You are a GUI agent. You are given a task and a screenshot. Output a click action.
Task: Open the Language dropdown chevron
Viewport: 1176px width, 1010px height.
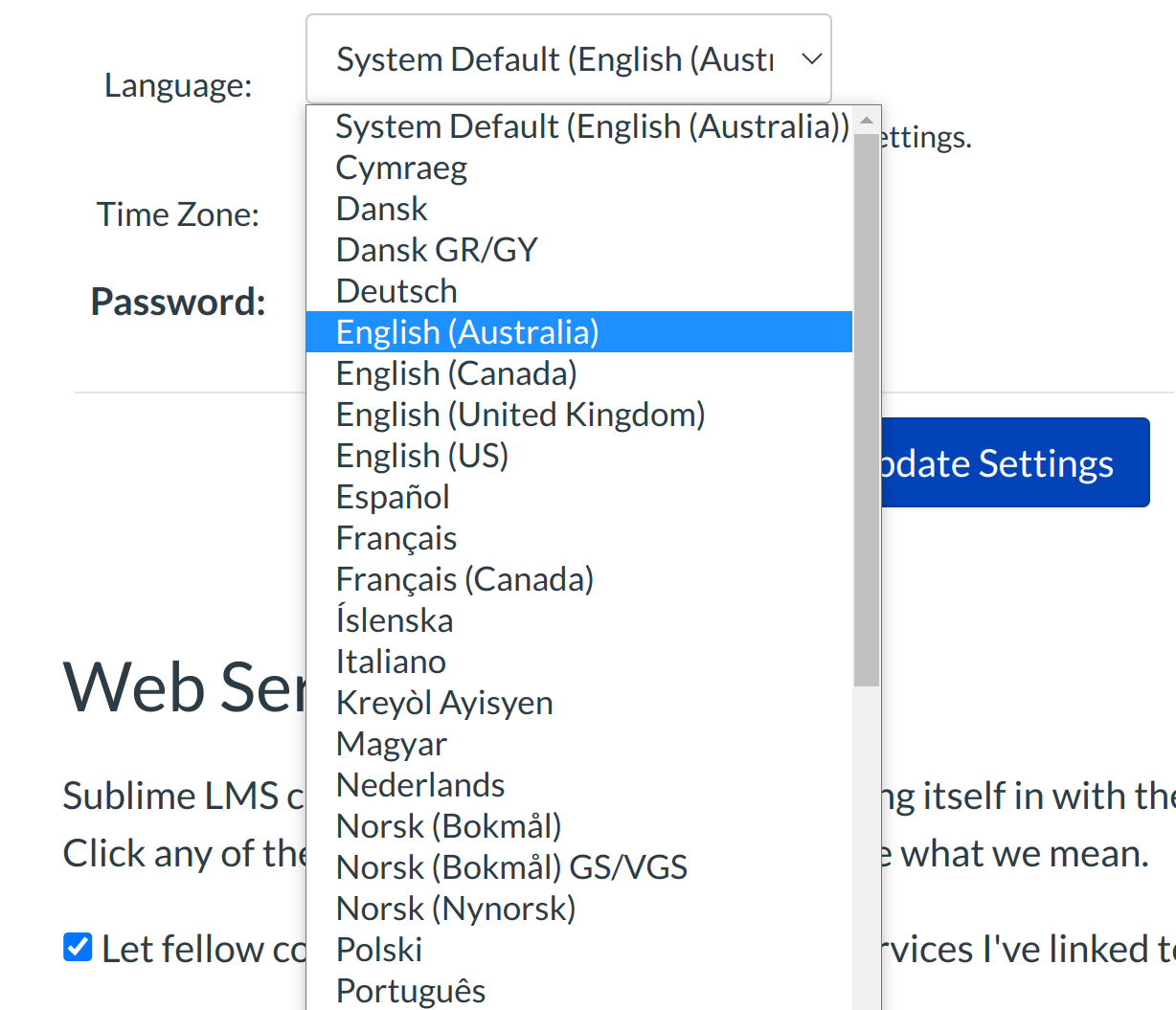pyautogui.click(x=811, y=59)
